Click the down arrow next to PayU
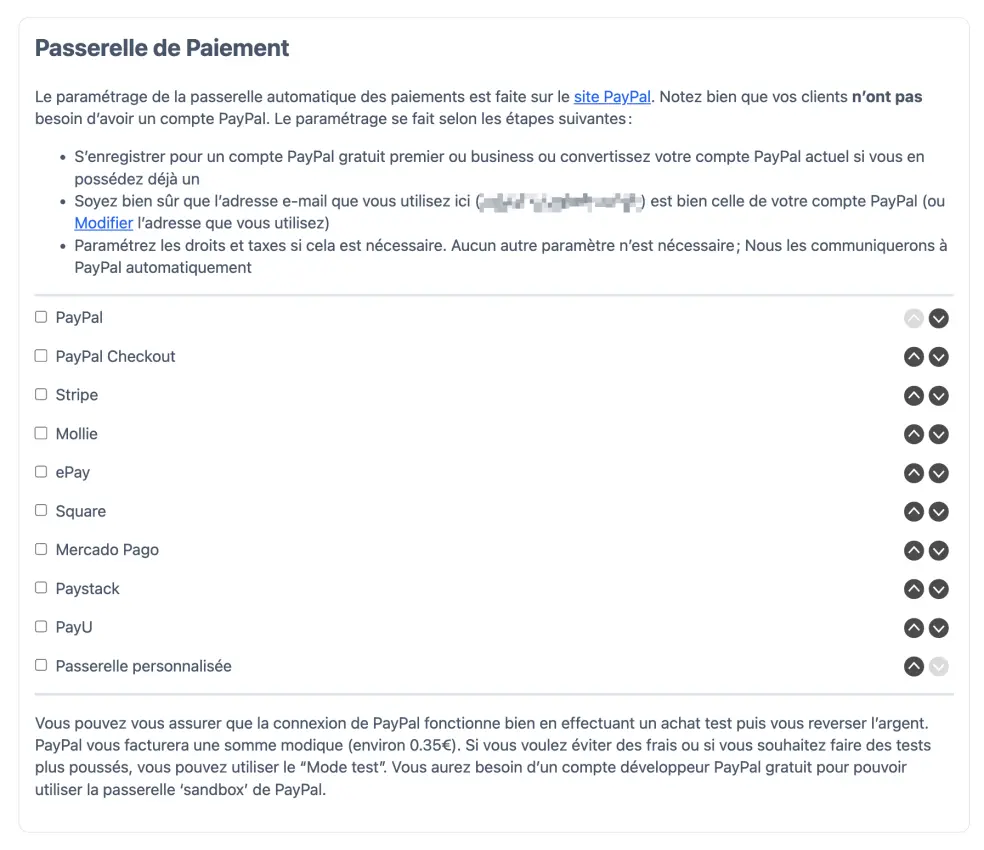This screenshot has width=984, height=850. (938, 627)
